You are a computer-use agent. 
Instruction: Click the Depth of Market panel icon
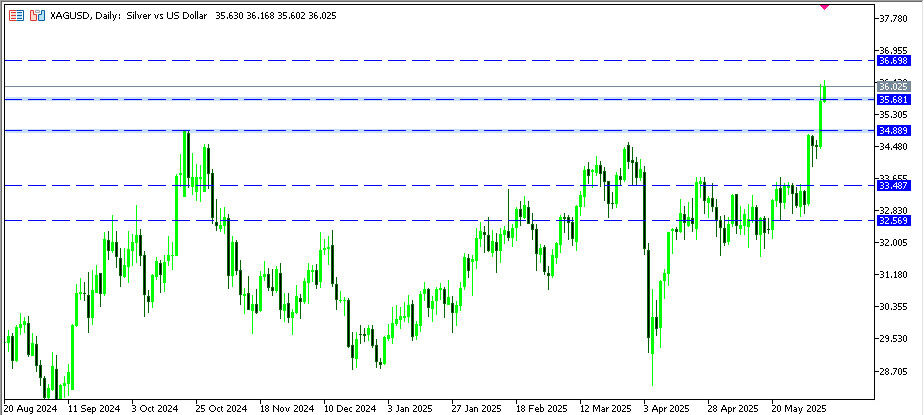[17, 18]
